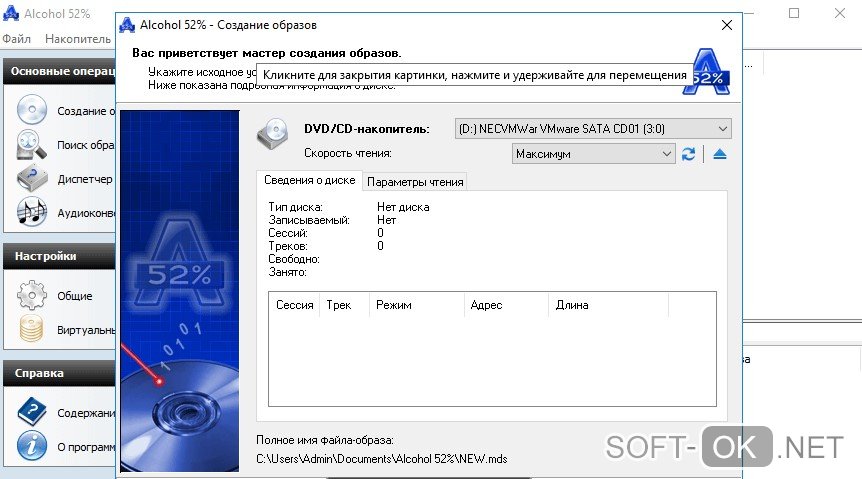Click the audio converter music notes icon
Image resolution: width=862 pixels, height=479 pixels.
tap(32, 212)
